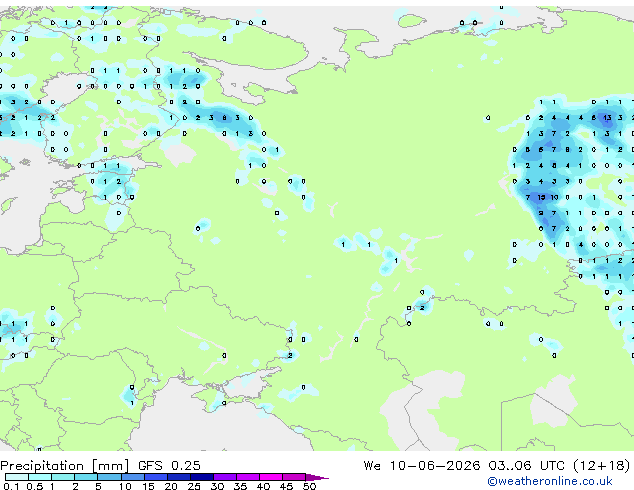Select legend swatch between 5 and 10
The width and height of the screenshot is (634, 490).
point(109,477)
